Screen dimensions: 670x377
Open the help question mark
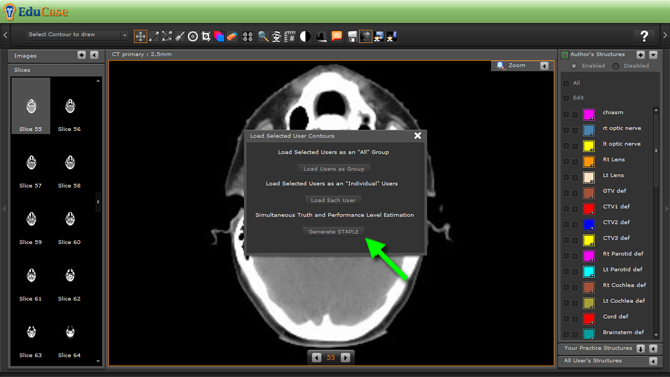coord(644,36)
